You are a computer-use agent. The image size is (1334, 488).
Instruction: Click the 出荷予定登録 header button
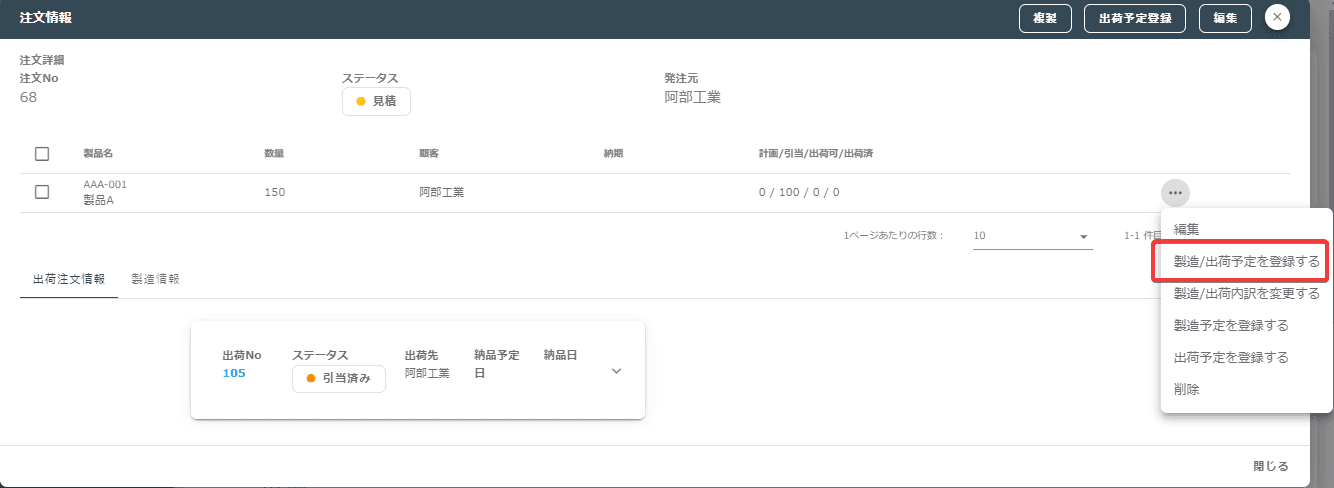pyautogui.click(x=1135, y=18)
